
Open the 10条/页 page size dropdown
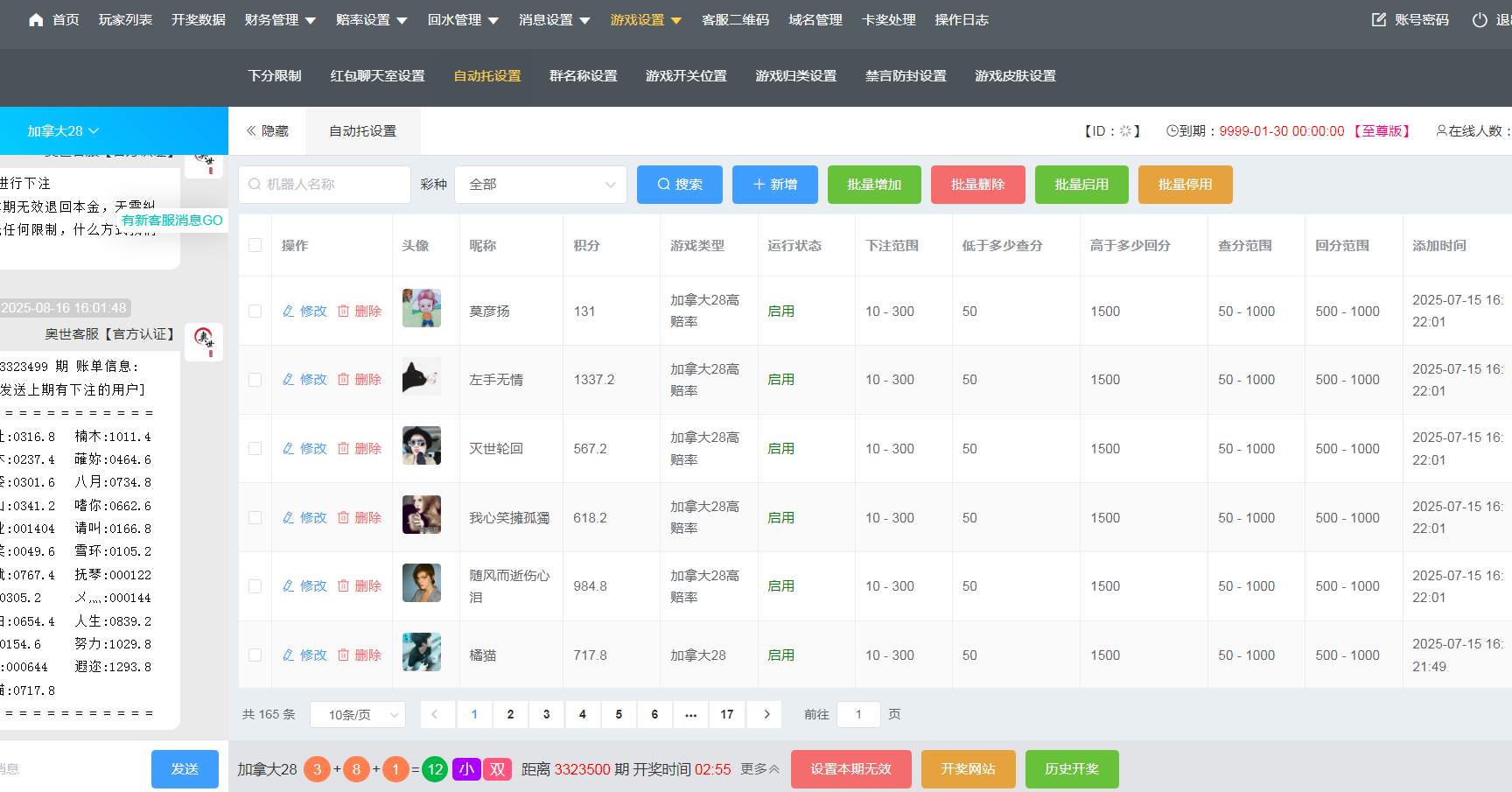pyautogui.click(x=357, y=714)
